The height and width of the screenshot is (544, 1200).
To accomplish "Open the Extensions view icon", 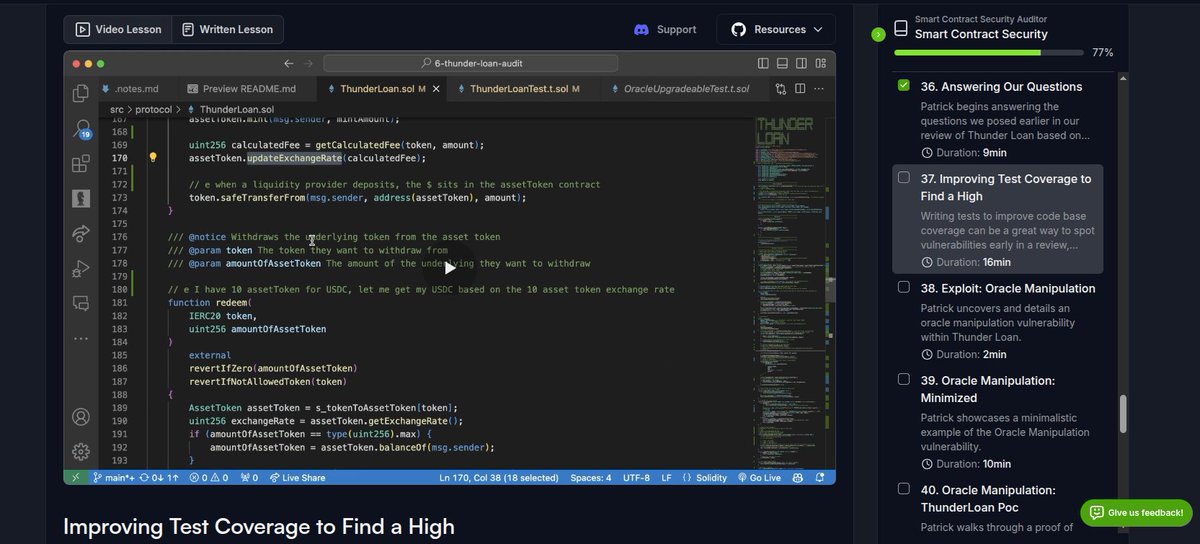I will 81,163.
